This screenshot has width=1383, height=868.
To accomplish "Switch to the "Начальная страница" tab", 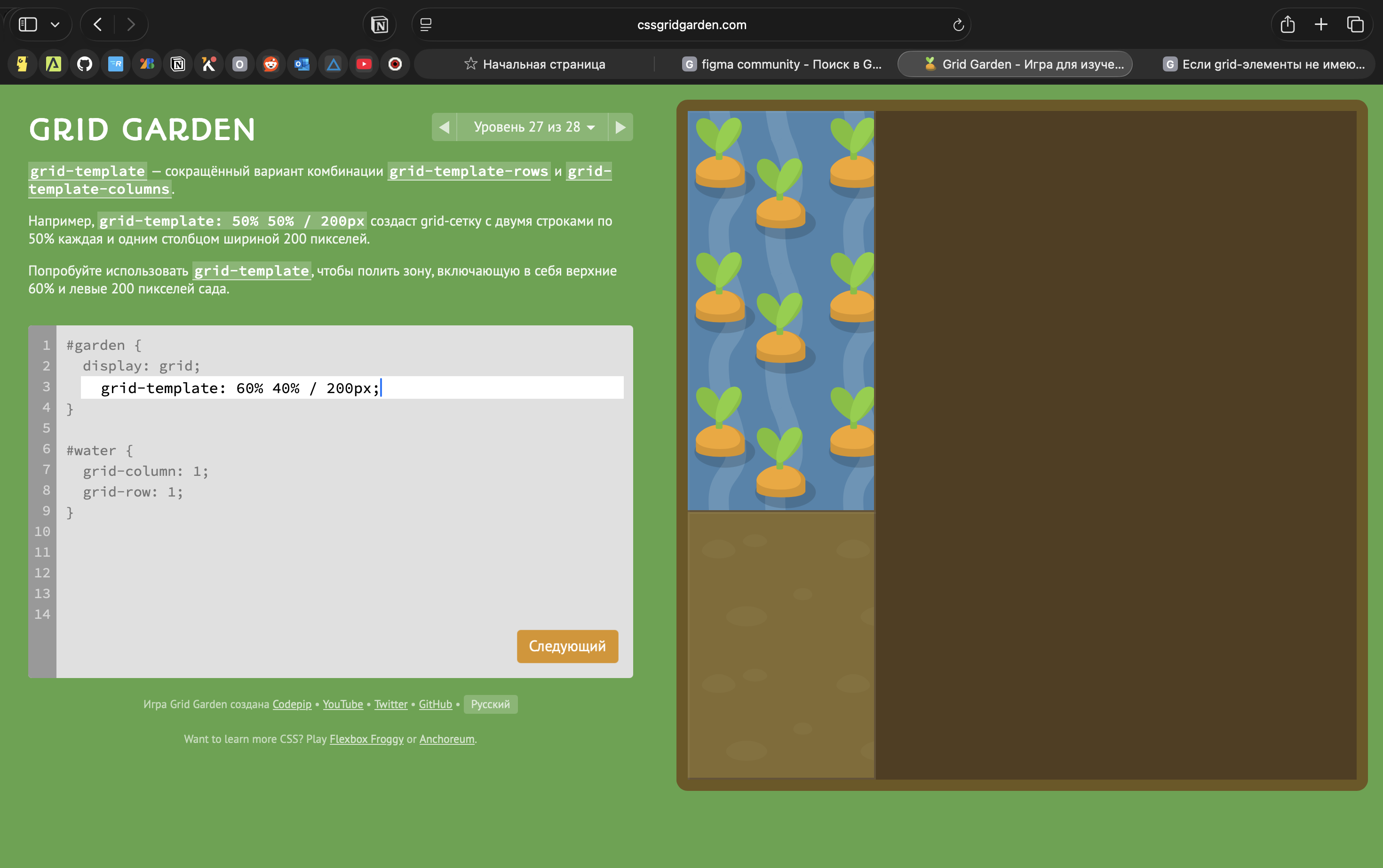I will pyautogui.click(x=534, y=64).
